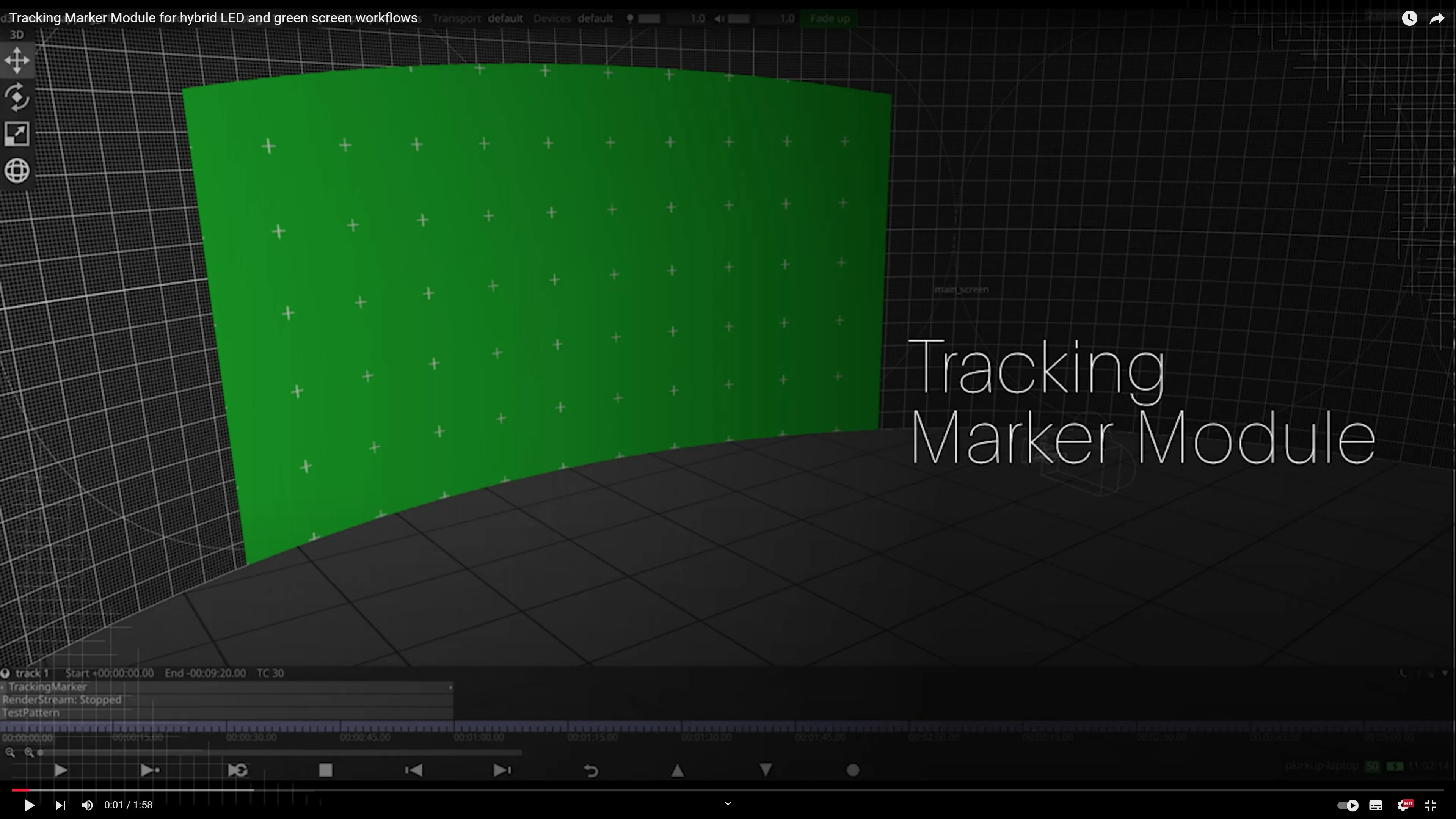Enable subtitles with the captions button
The width and height of the screenshot is (1456, 819).
click(x=1376, y=805)
